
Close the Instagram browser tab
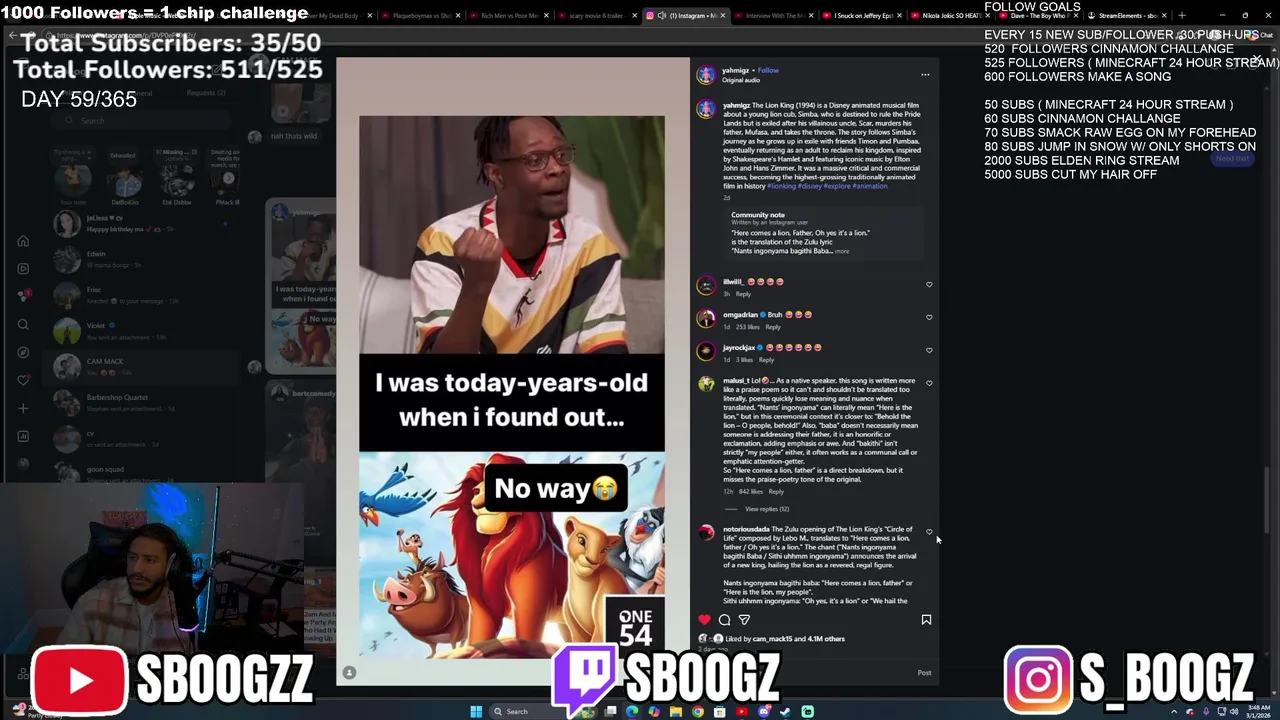click(724, 16)
